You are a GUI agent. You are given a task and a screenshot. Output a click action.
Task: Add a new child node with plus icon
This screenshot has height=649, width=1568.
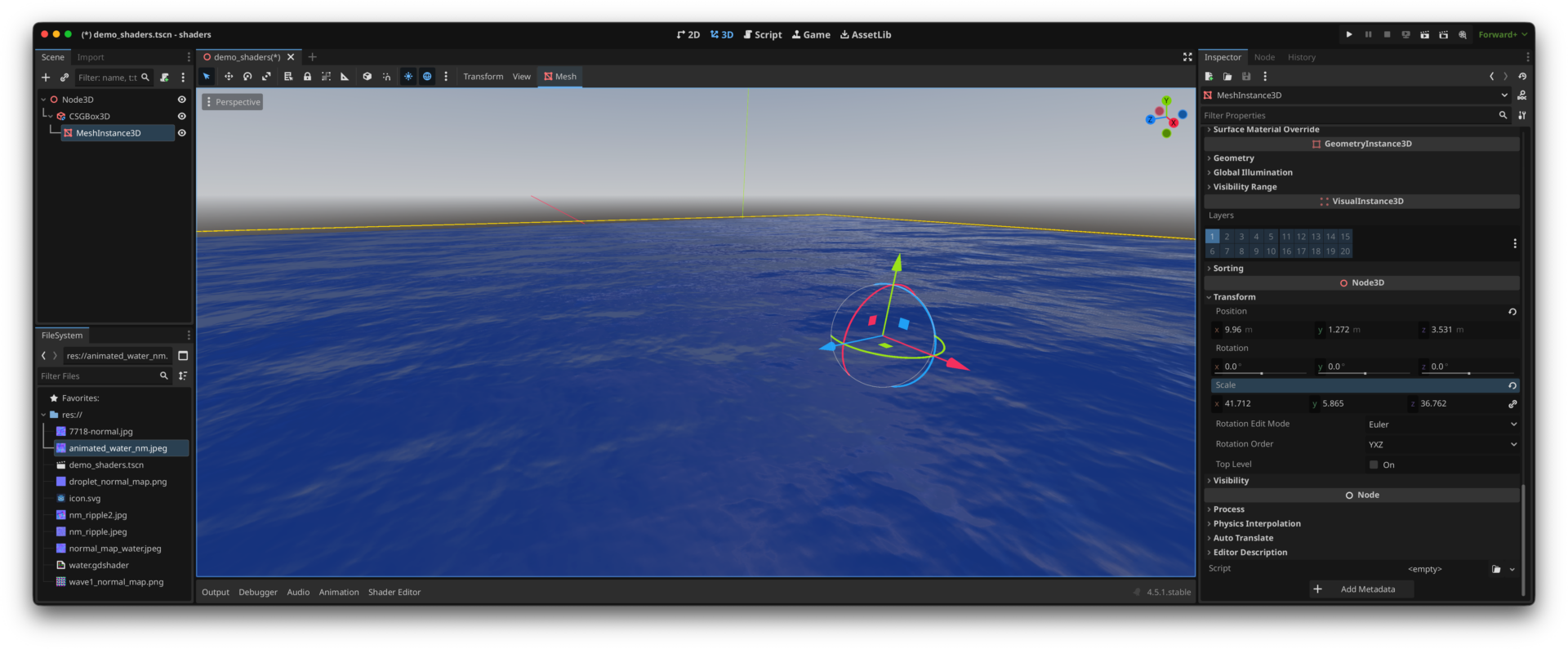46,78
